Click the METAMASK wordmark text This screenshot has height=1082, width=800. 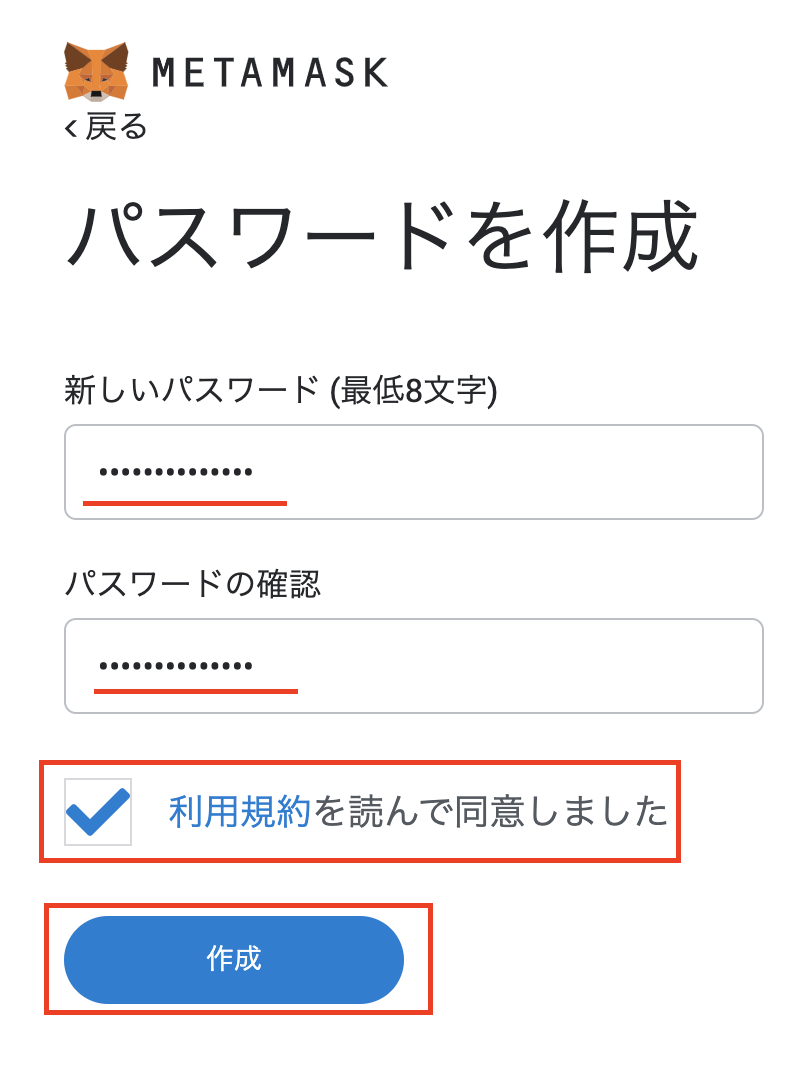coord(270,72)
